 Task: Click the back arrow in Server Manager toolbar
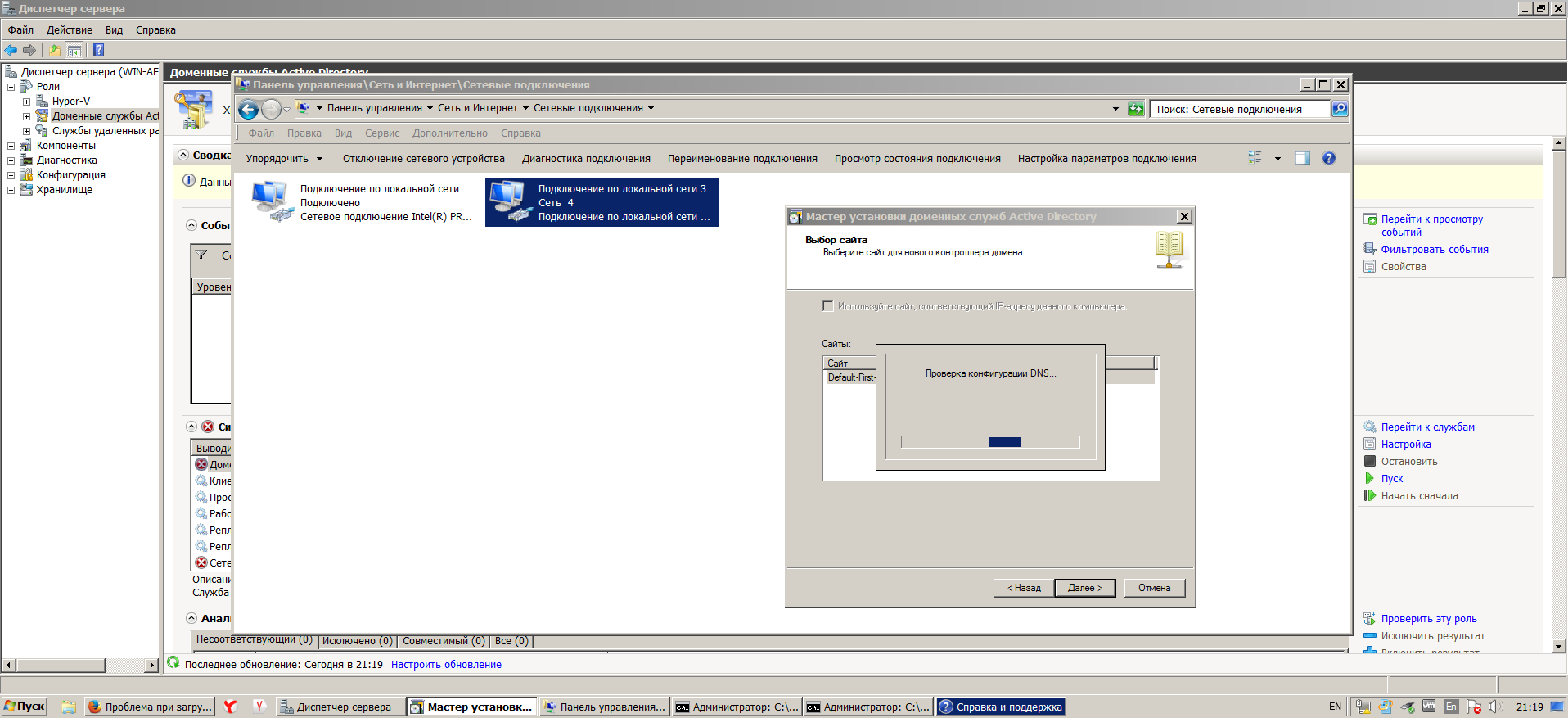pyautogui.click(x=11, y=50)
